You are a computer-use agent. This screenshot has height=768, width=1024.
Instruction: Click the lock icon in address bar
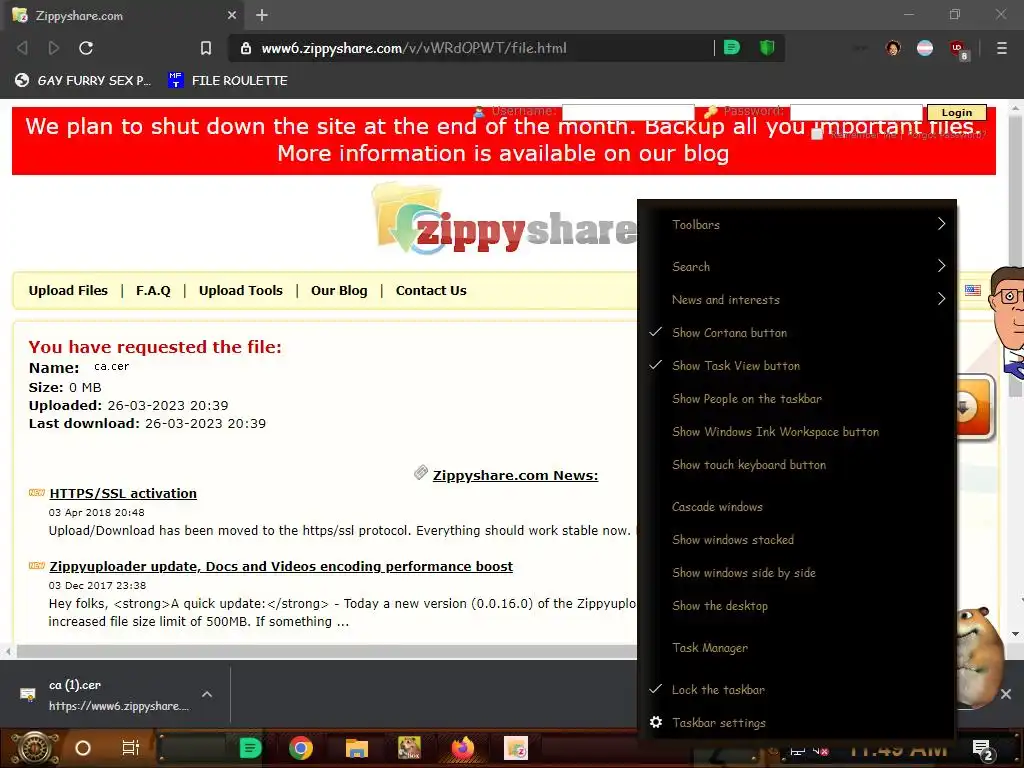(246, 48)
